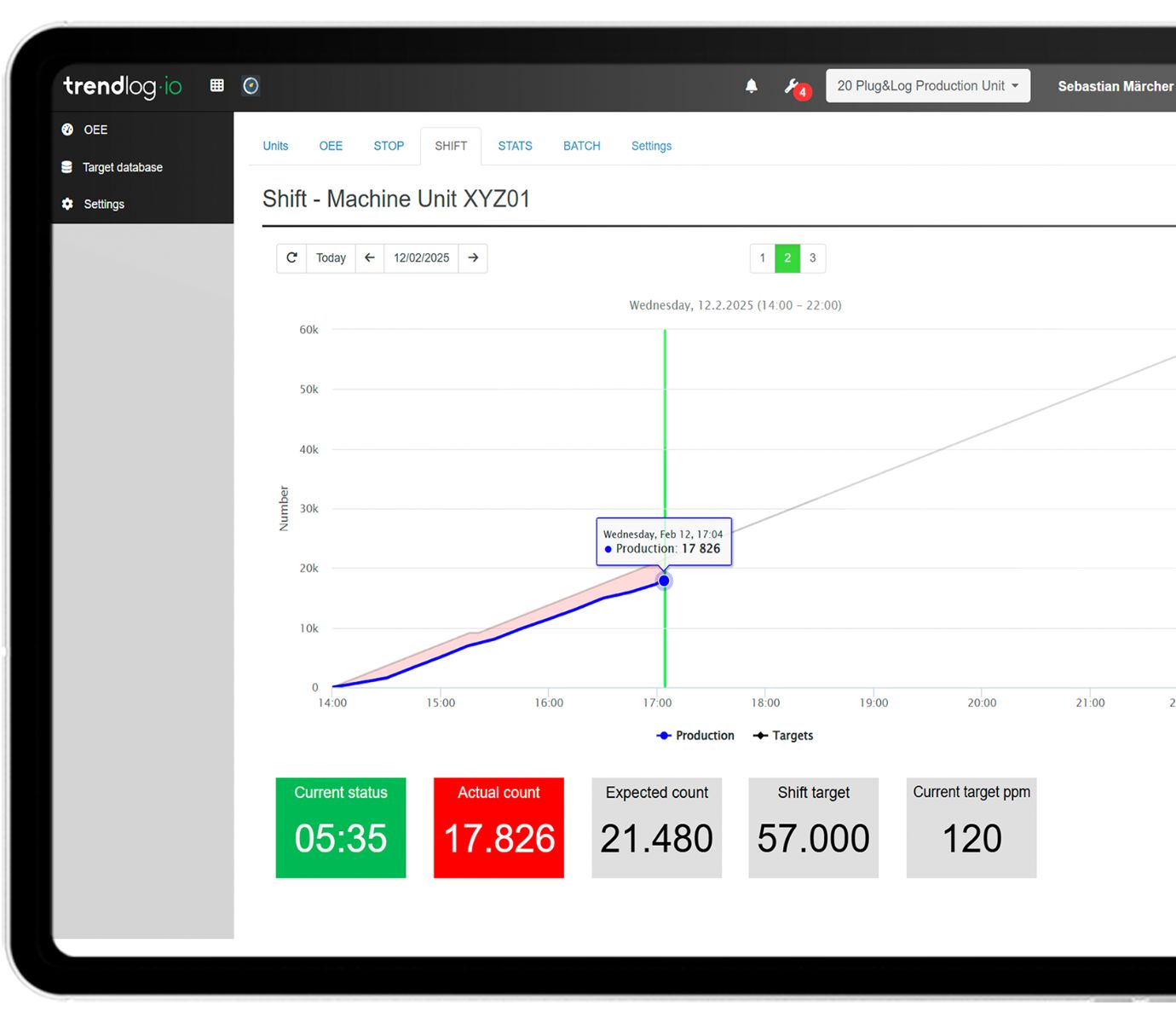The image size is (1176, 1023).
Task: Switch to the STATS tab
Action: tap(515, 146)
